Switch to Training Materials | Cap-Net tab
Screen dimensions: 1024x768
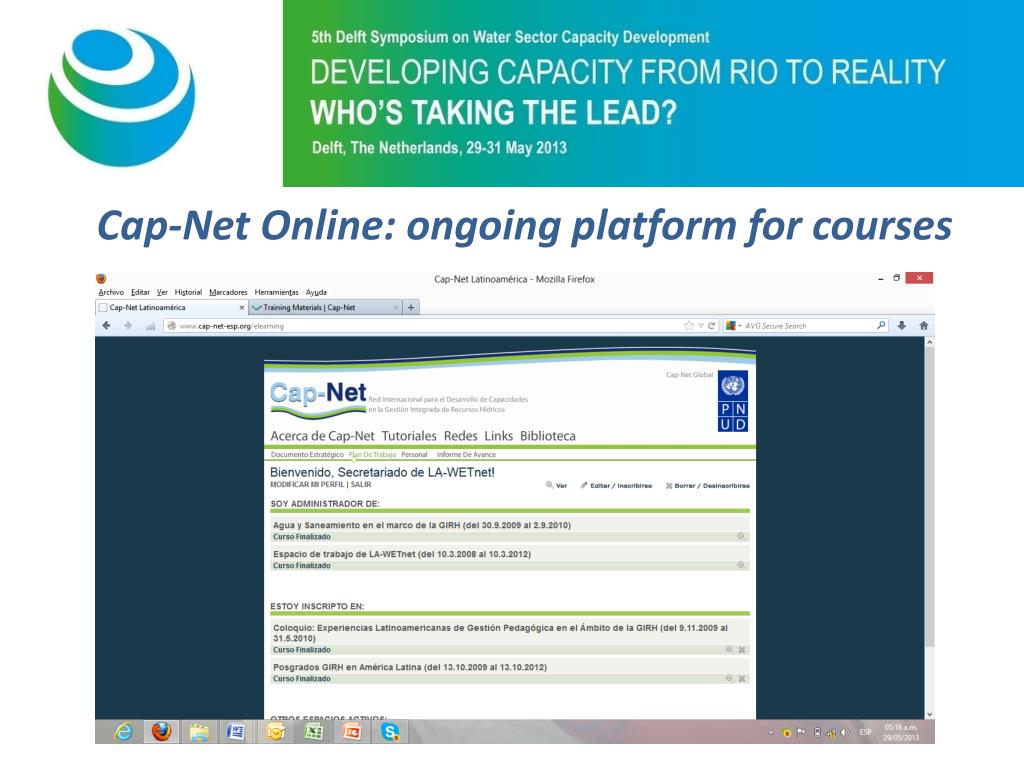[325, 307]
